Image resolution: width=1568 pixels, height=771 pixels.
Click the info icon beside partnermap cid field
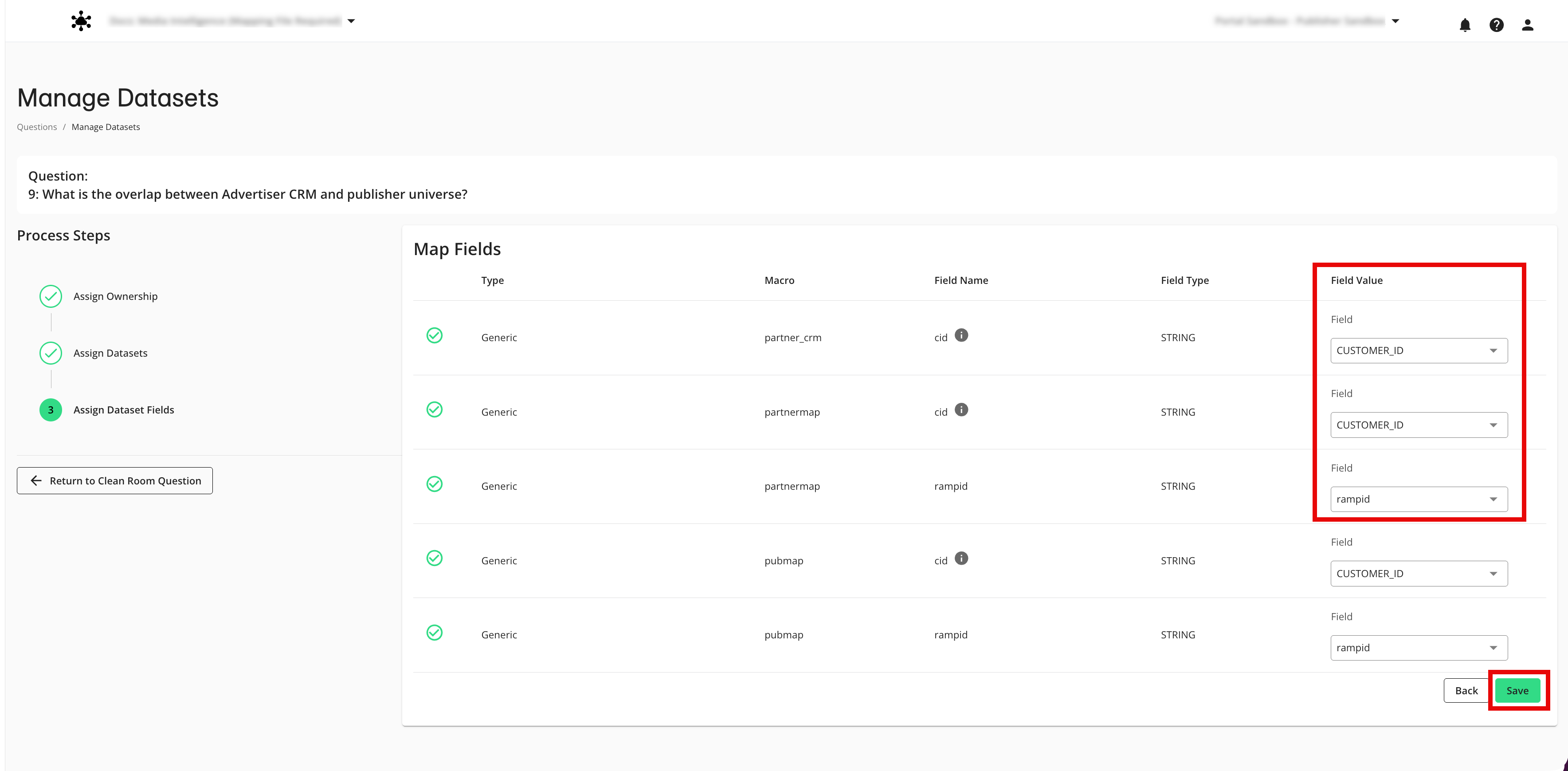tap(961, 410)
